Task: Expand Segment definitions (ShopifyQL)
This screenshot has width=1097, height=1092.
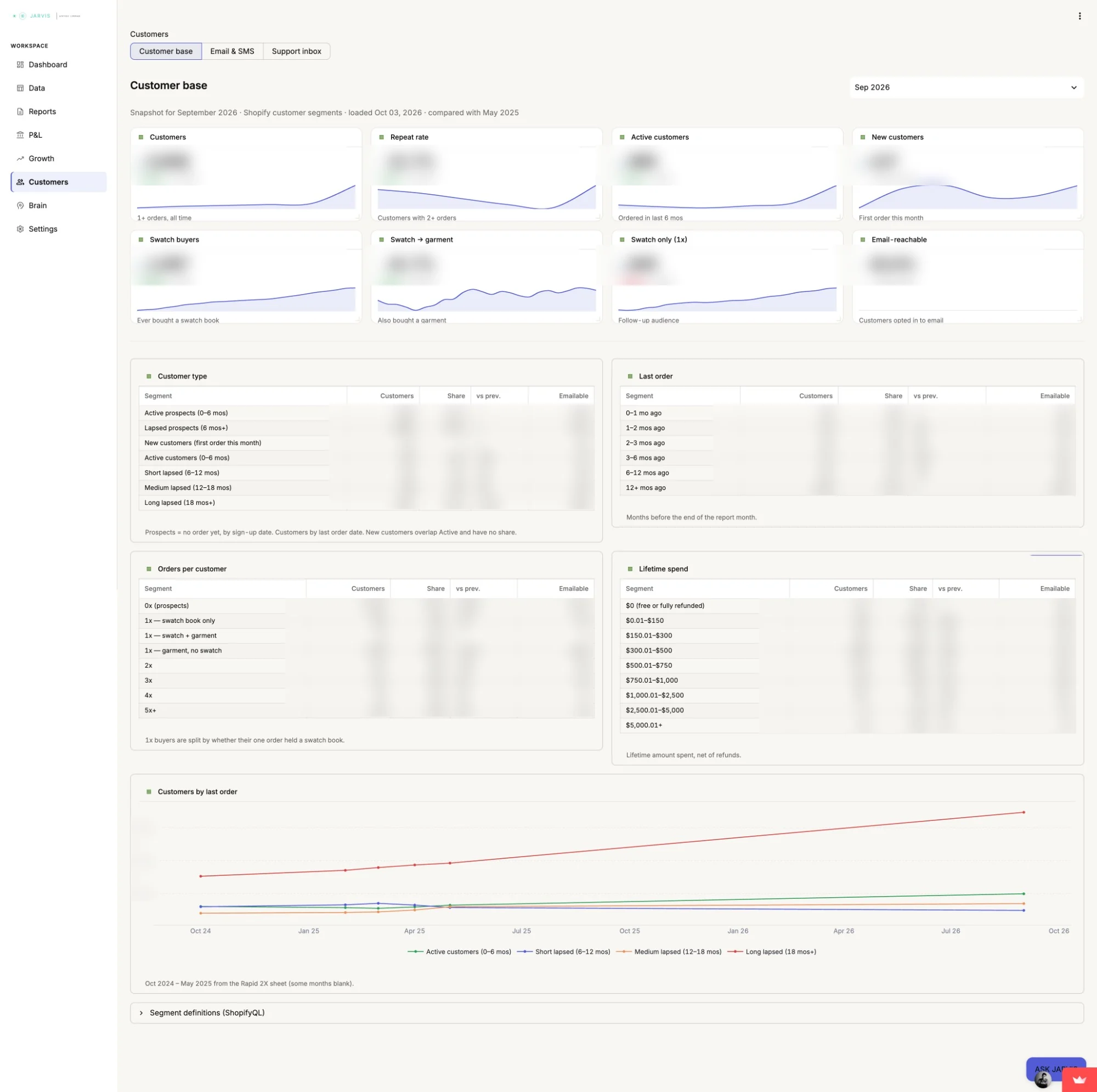Action: [x=607, y=1013]
